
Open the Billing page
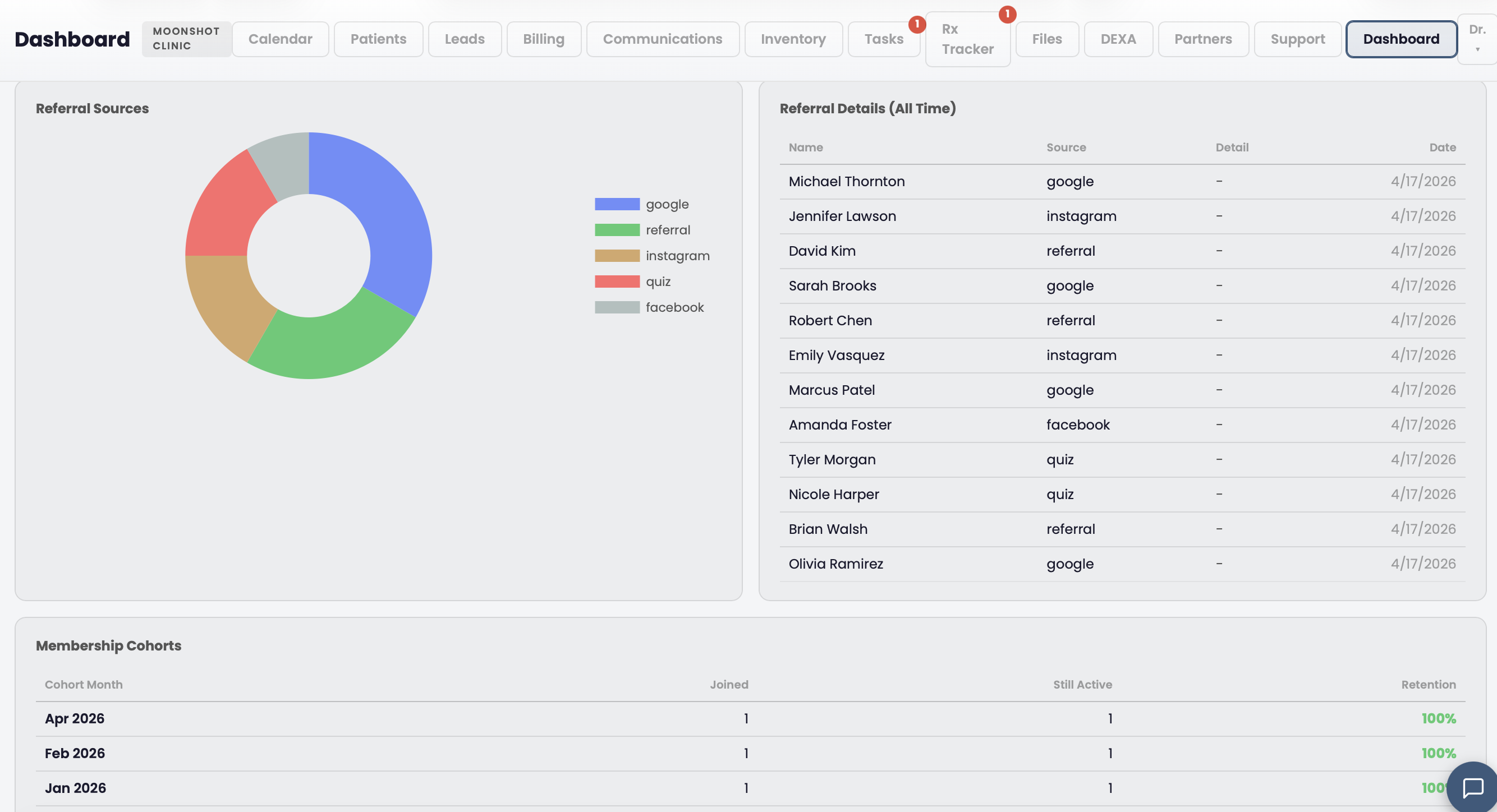pos(543,39)
